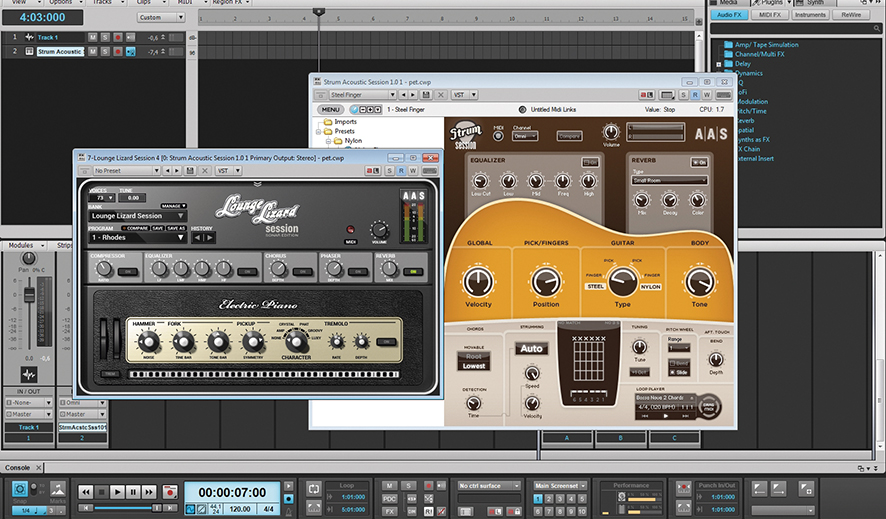Click the Fast Forward transport button
The image size is (886, 519).
tap(149, 492)
